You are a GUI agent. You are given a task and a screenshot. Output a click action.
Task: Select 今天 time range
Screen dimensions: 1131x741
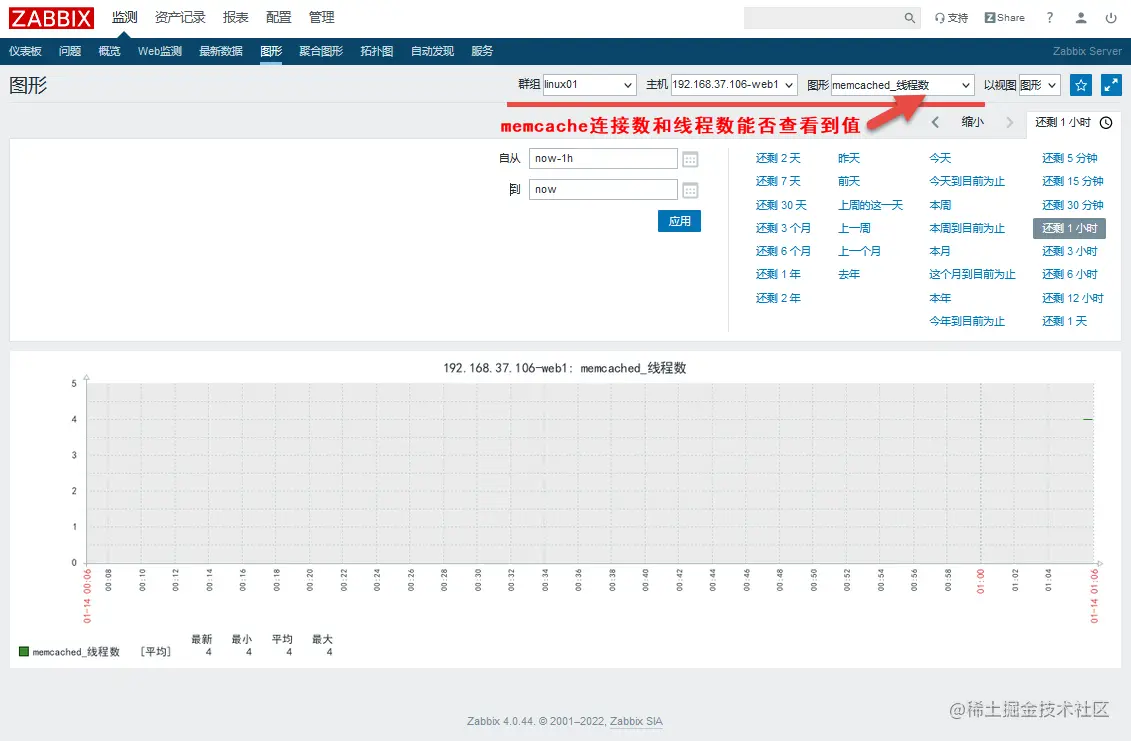(x=940, y=158)
